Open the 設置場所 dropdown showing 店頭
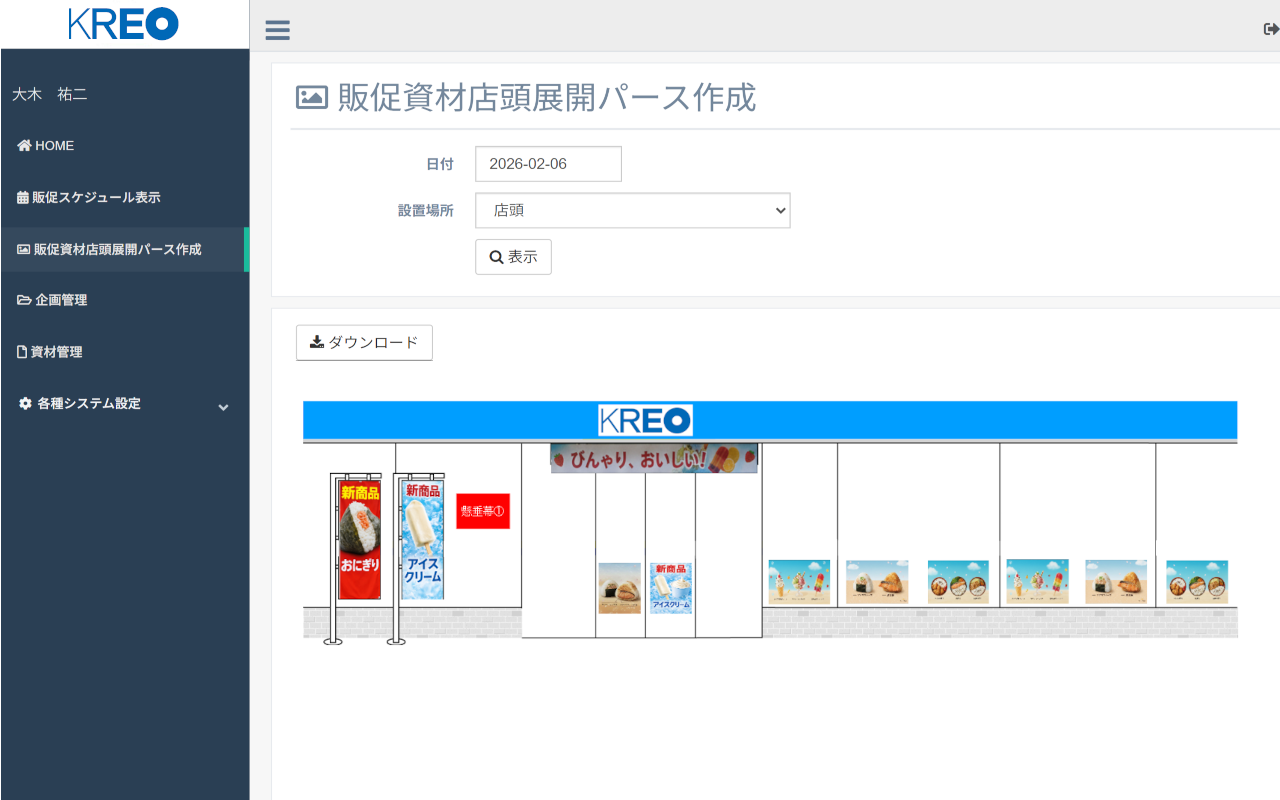The height and width of the screenshot is (800, 1280). (x=632, y=211)
